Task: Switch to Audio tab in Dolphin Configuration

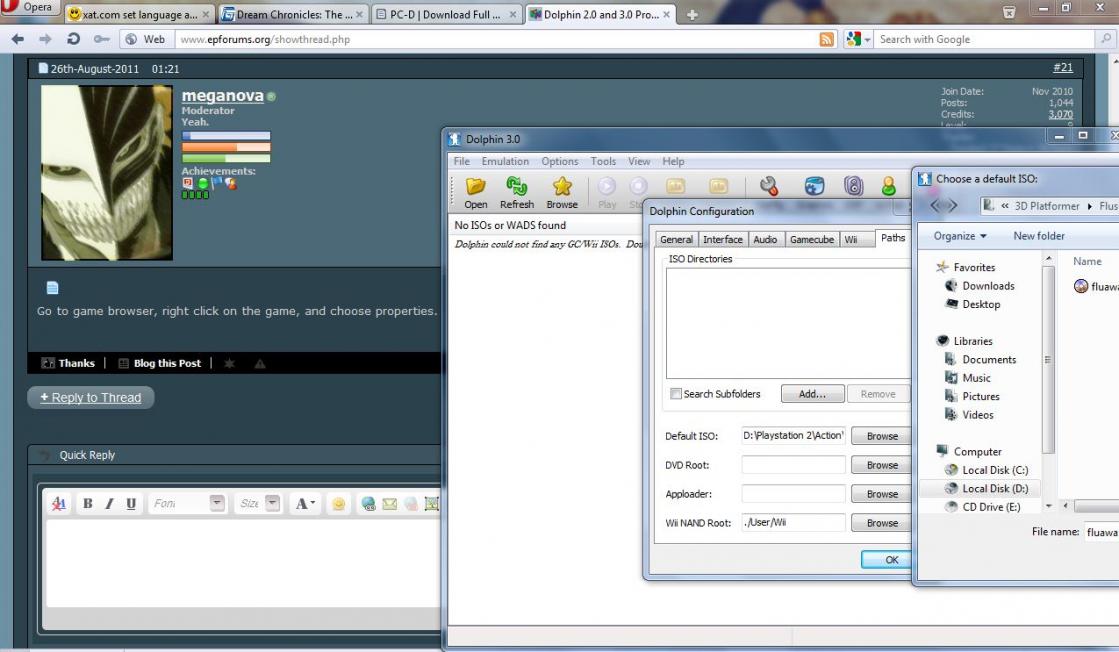Action: pyautogui.click(x=765, y=240)
